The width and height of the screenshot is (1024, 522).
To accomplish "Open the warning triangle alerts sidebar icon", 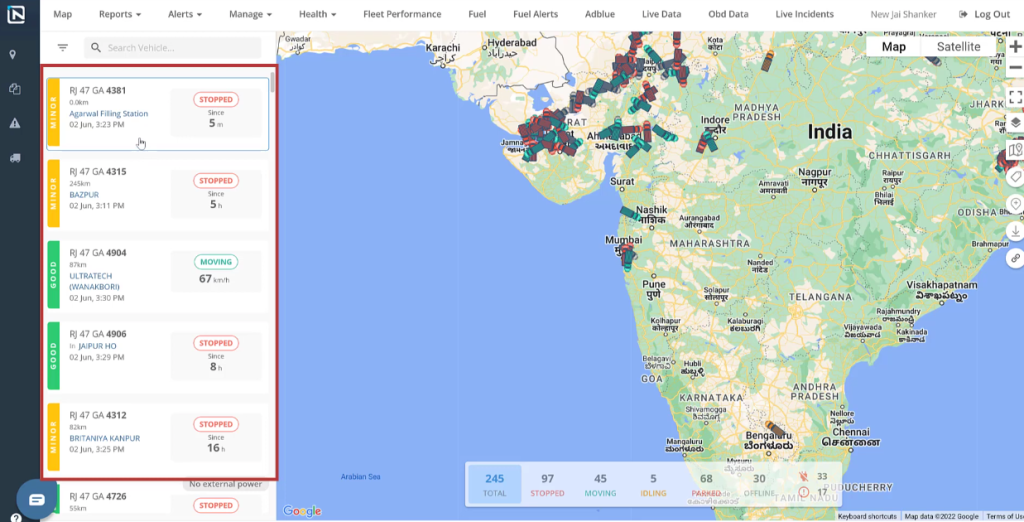I will (x=14, y=123).
